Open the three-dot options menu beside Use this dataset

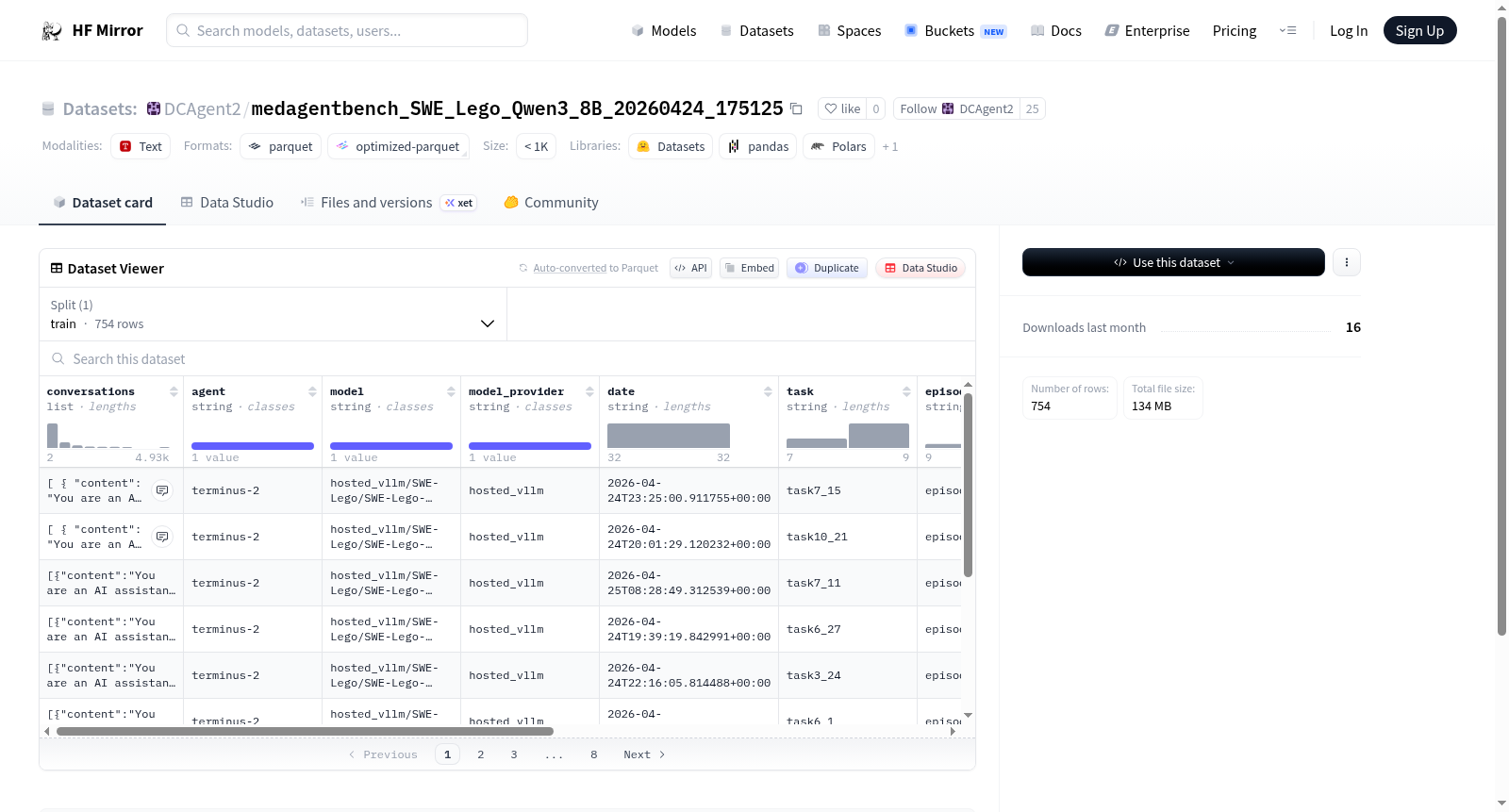(x=1347, y=262)
